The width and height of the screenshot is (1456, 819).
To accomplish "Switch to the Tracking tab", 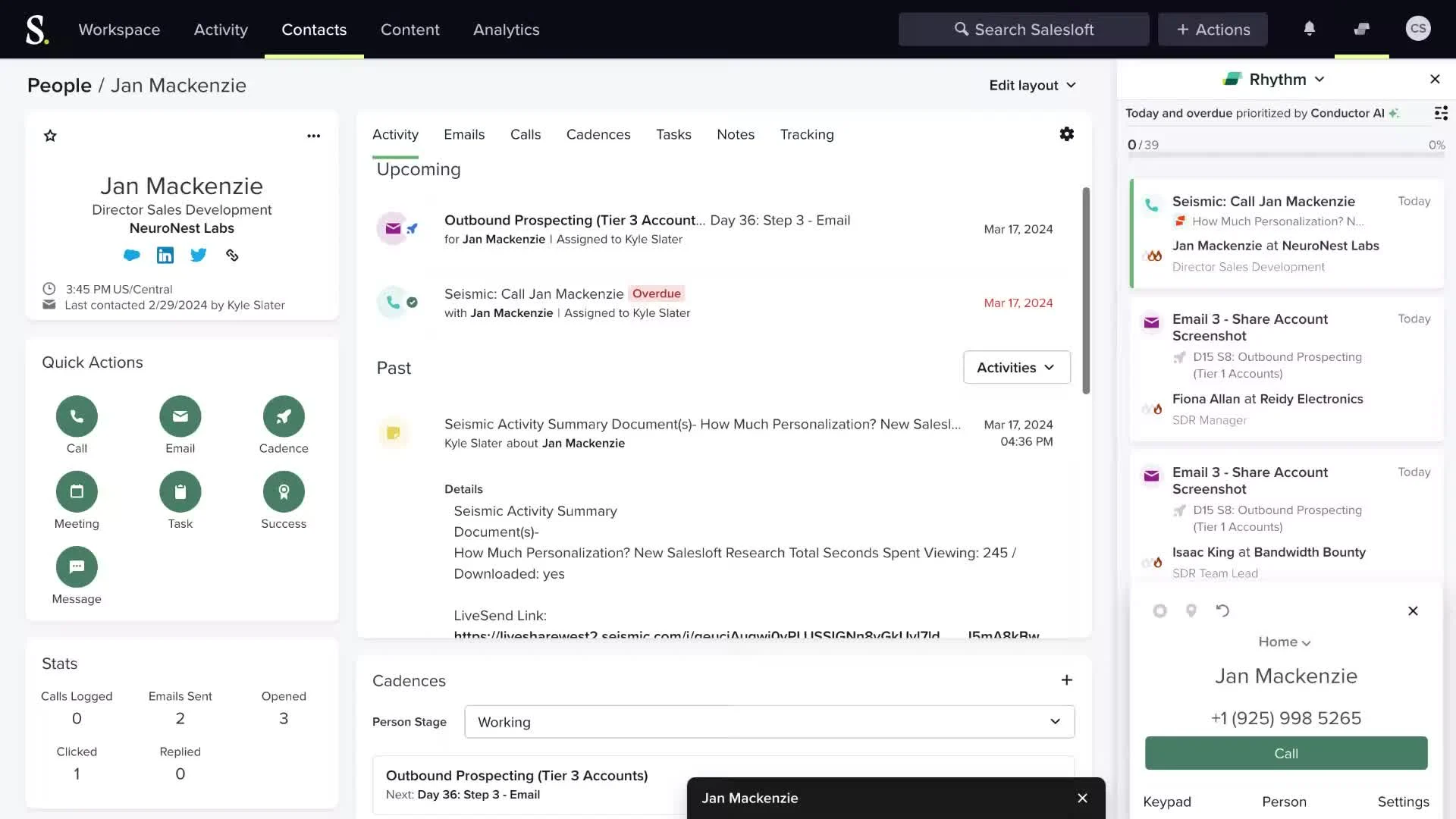I will coord(807,134).
